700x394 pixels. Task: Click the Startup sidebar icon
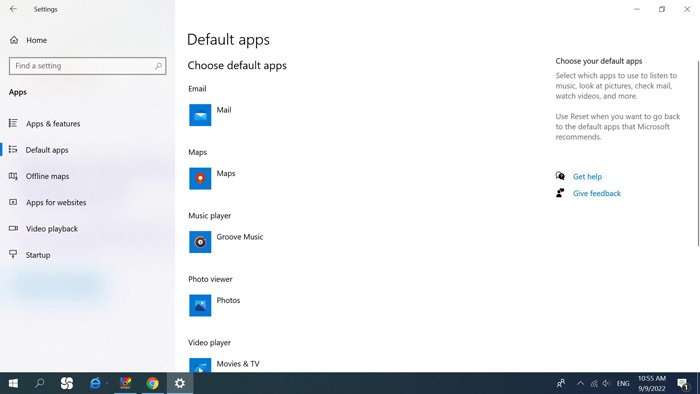[13, 254]
